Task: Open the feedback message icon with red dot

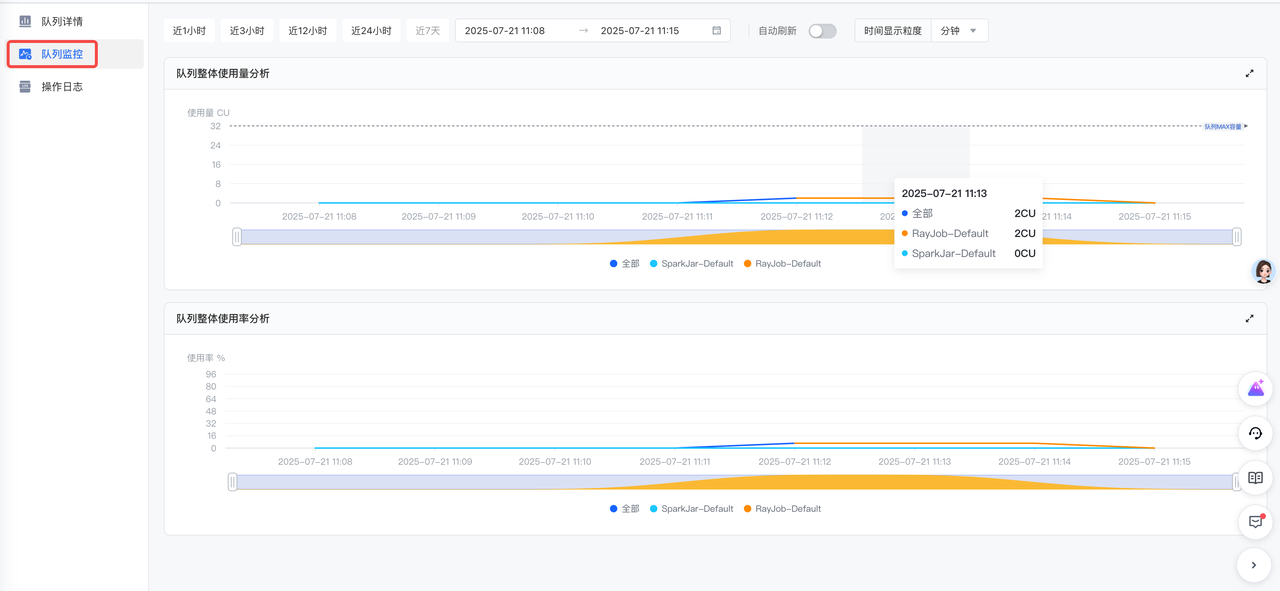Action: coord(1255,522)
